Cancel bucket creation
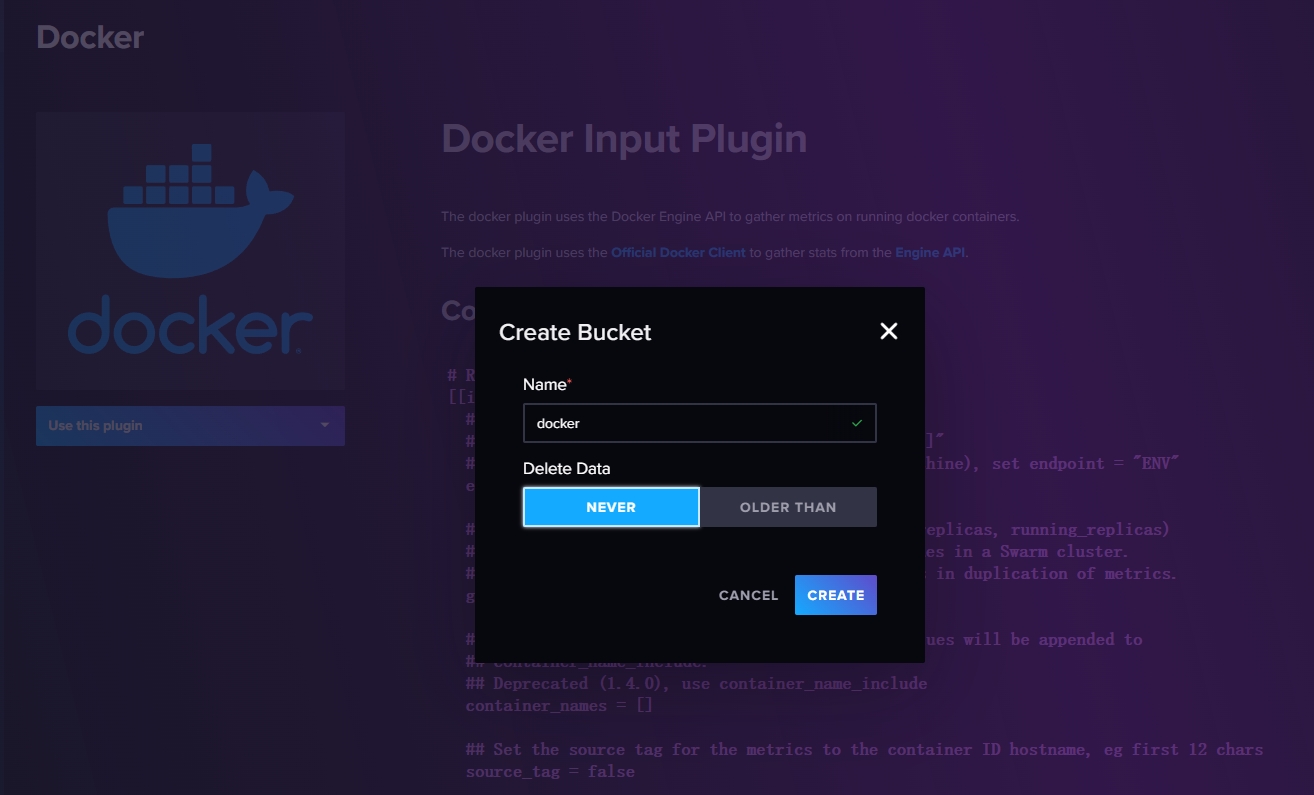This screenshot has height=795, width=1314. 748,595
